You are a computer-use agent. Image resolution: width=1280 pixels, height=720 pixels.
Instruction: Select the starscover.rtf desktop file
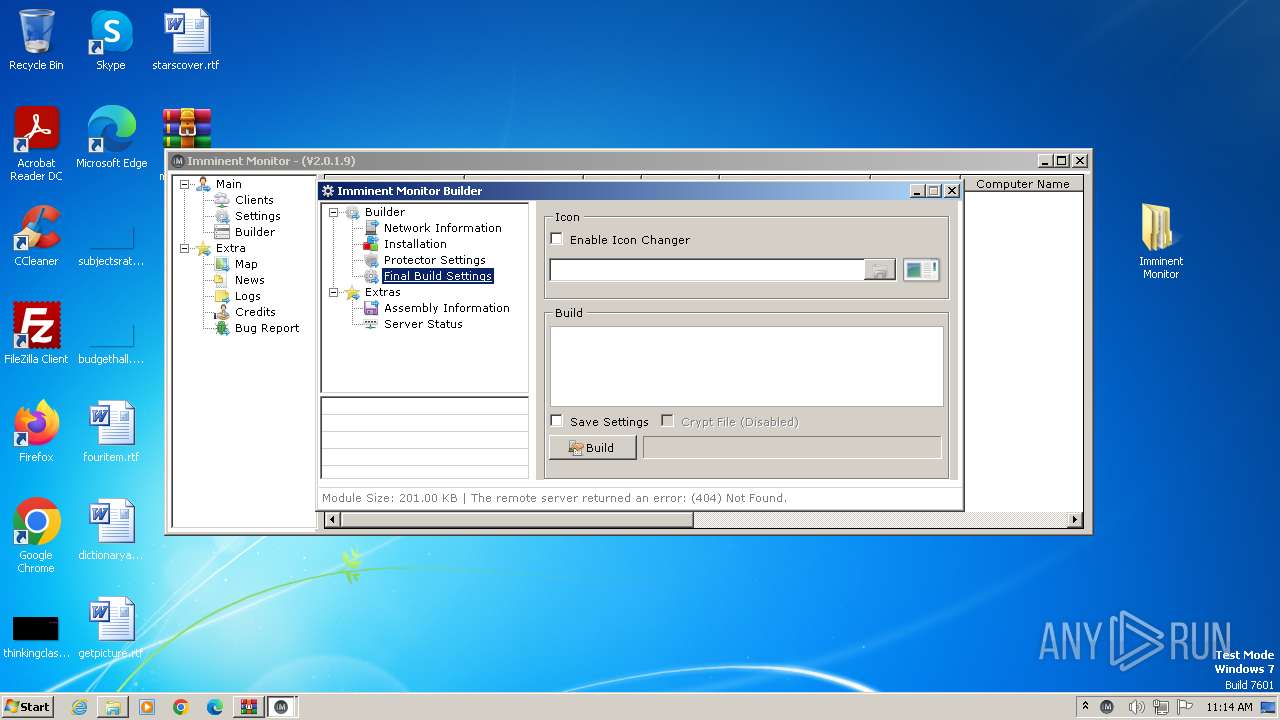tap(186, 40)
